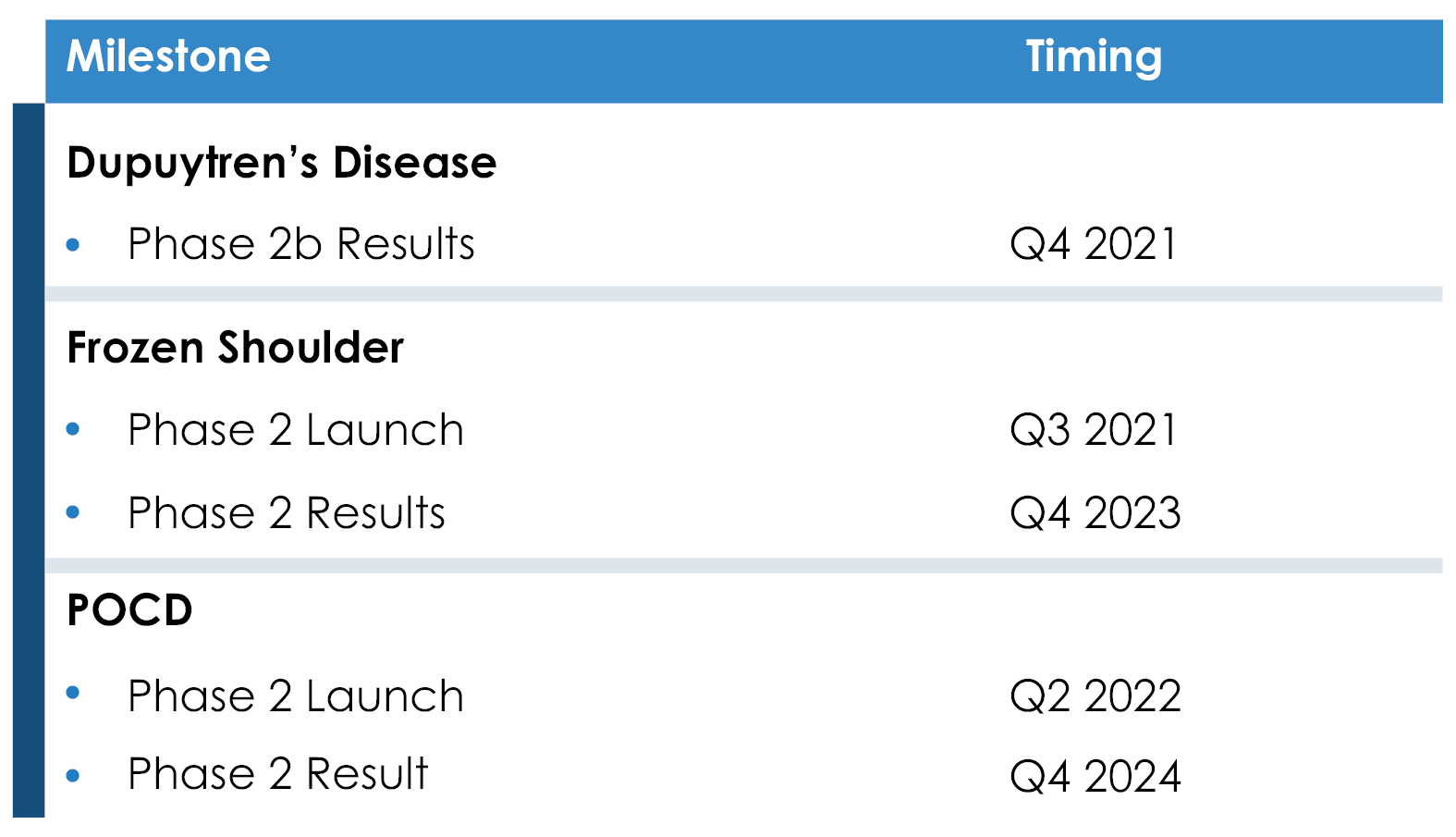Click the Q4 2023 timing value
This screenshot has width=1456, height=837.
point(1095,513)
